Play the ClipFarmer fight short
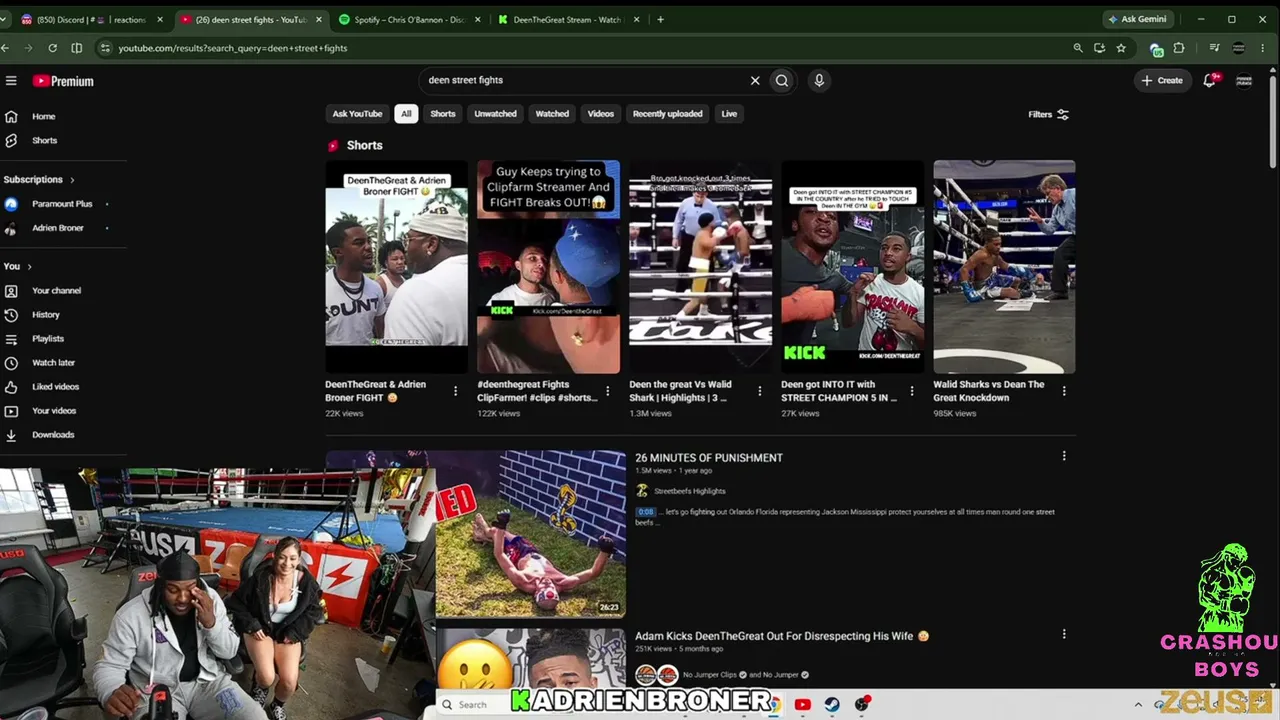1280x720 pixels. click(x=548, y=267)
